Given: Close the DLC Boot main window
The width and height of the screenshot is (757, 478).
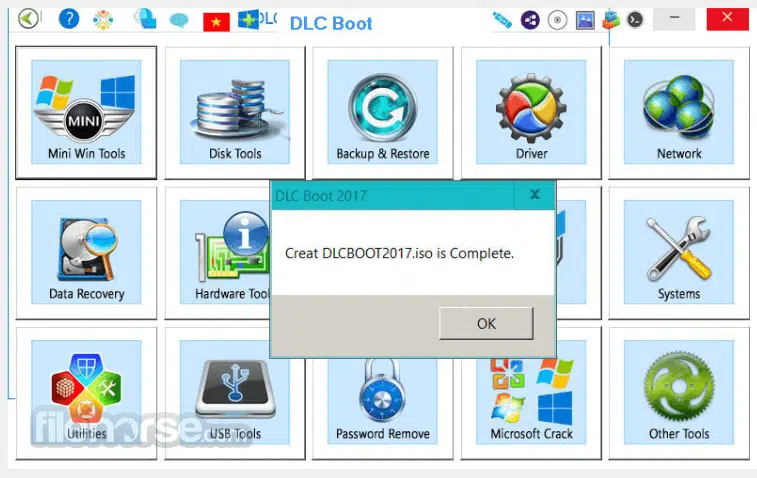Looking at the screenshot, I should (x=727, y=18).
